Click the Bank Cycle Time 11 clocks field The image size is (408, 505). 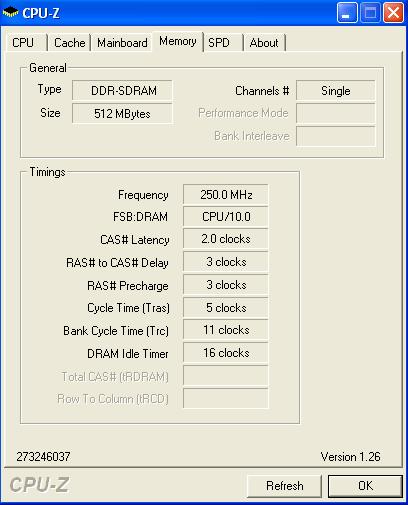[x=226, y=330]
